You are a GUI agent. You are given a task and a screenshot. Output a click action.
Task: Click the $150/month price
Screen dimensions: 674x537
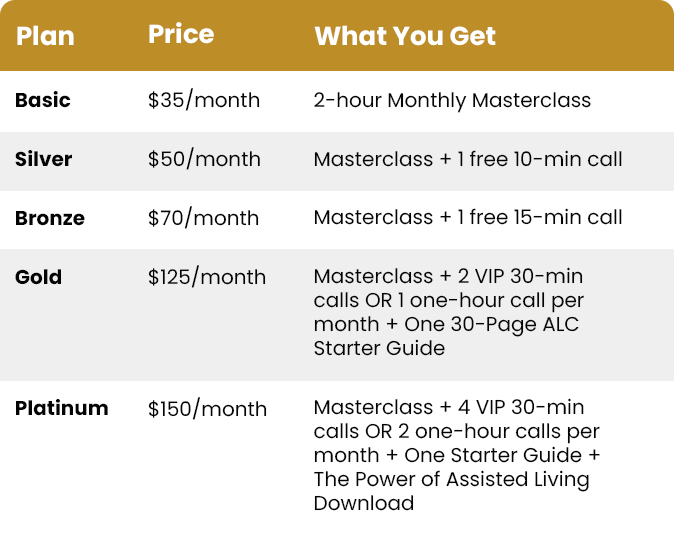207,408
